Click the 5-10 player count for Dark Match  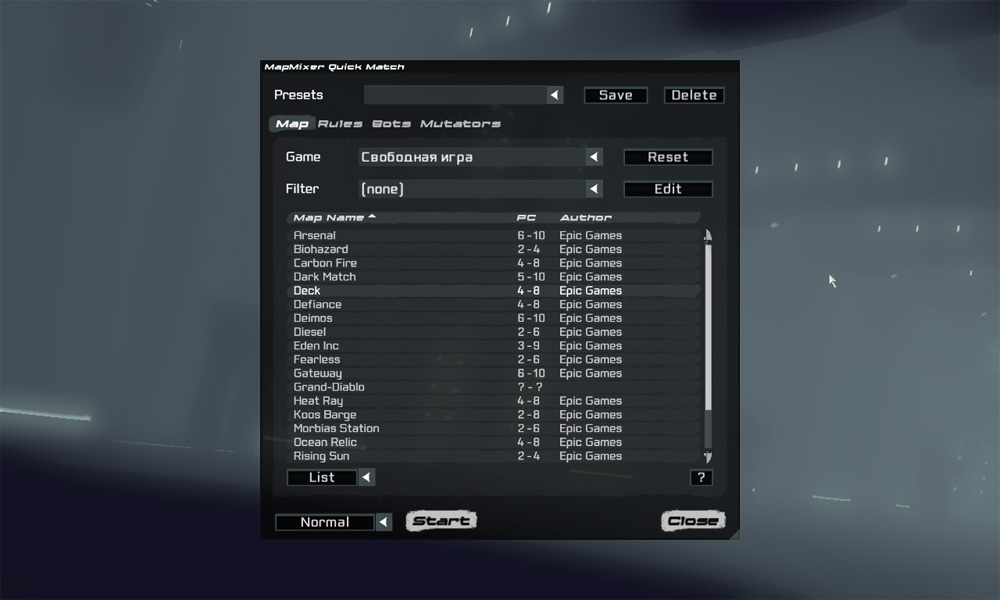pyautogui.click(x=531, y=277)
